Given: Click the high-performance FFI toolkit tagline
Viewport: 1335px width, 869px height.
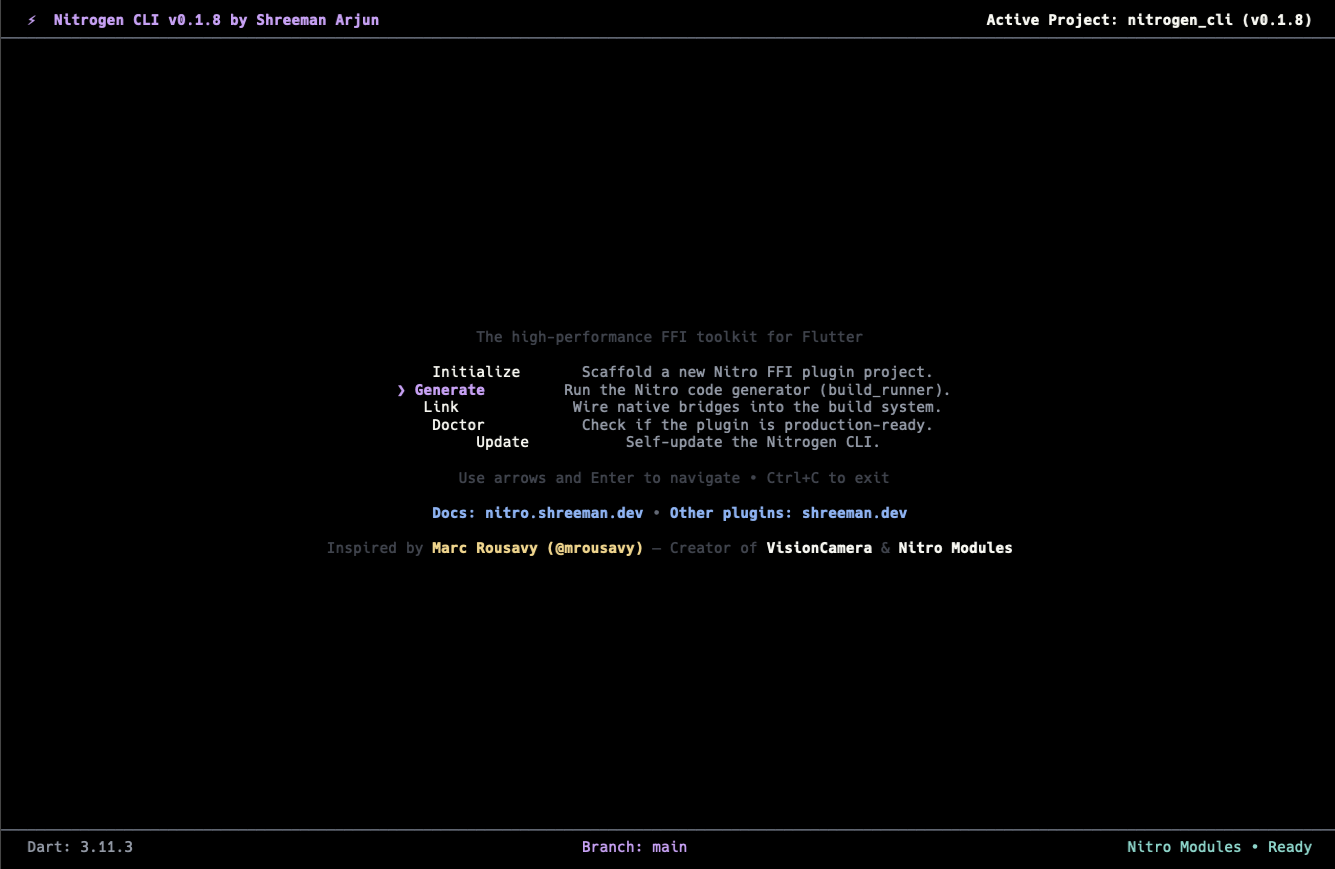Looking at the screenshot, I should pyautogui.click(x=669, y=337).
